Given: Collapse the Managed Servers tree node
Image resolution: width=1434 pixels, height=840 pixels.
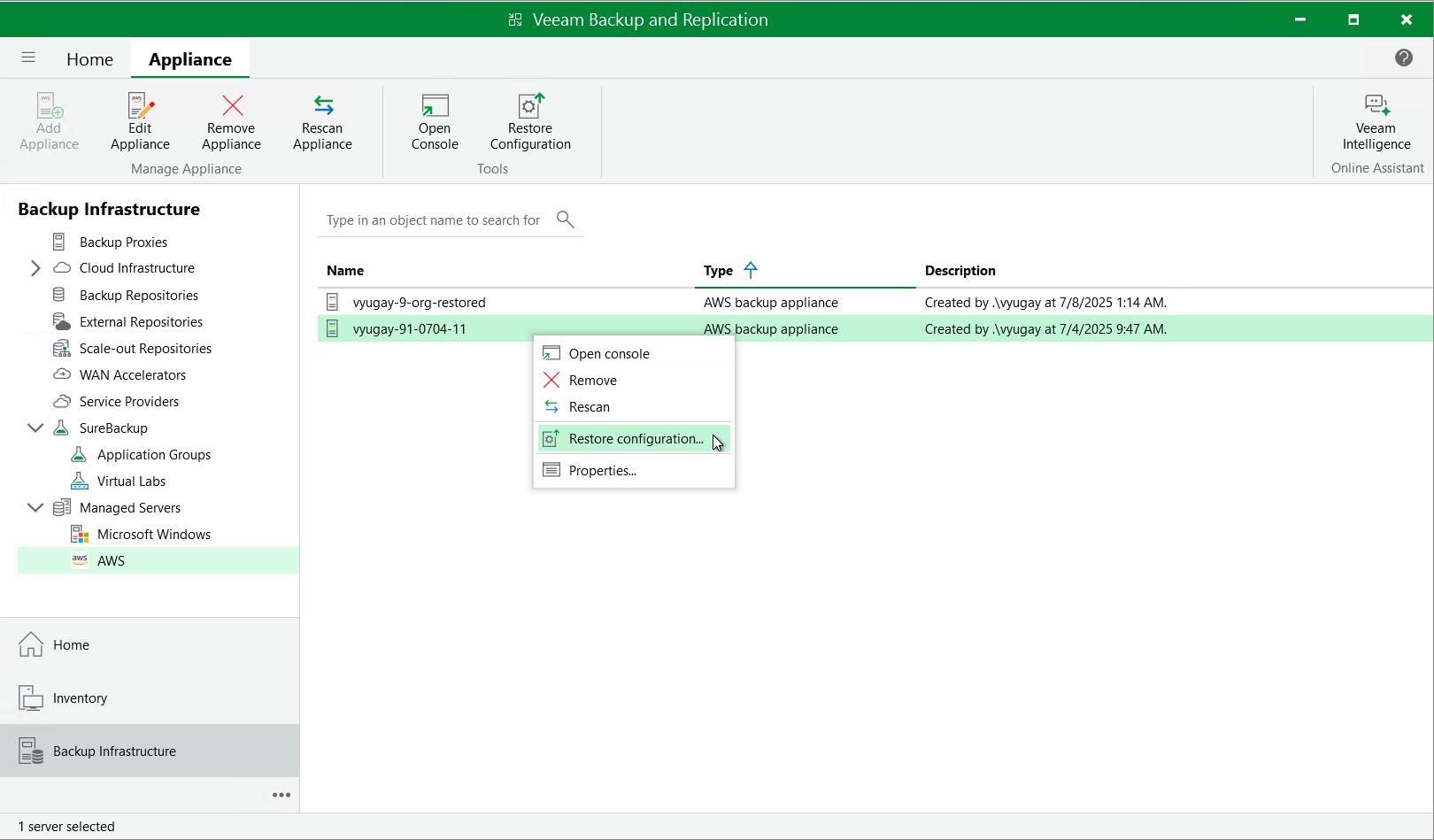Looking at the screenshot, I should click(35, 507).
